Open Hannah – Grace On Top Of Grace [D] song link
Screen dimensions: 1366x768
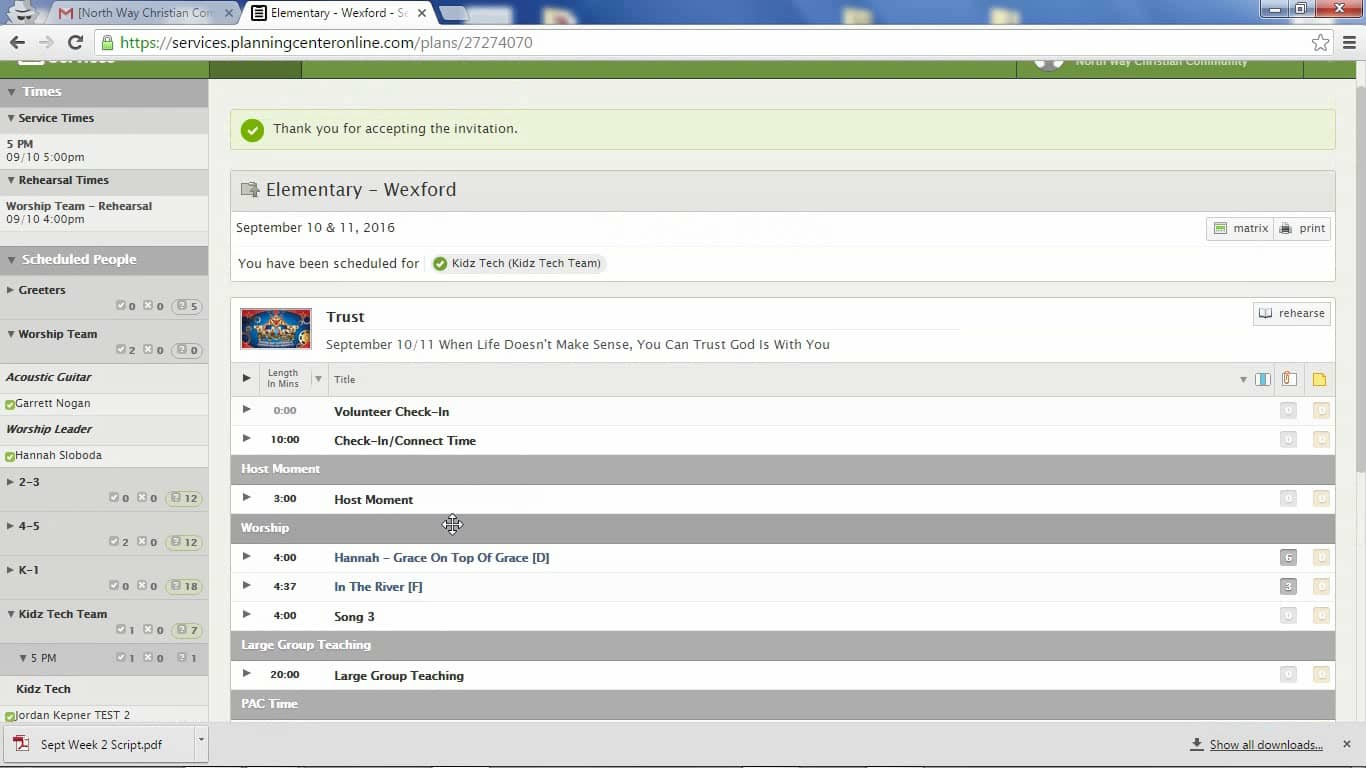442,558
